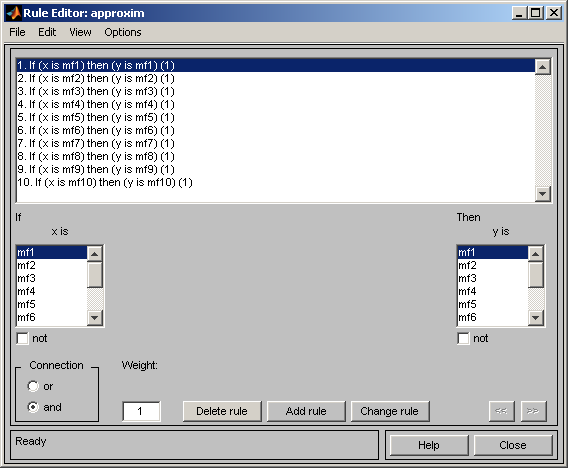The image size is (568, 468).
Task: Enable the not checkbox under y is
Action: [463, 339]
